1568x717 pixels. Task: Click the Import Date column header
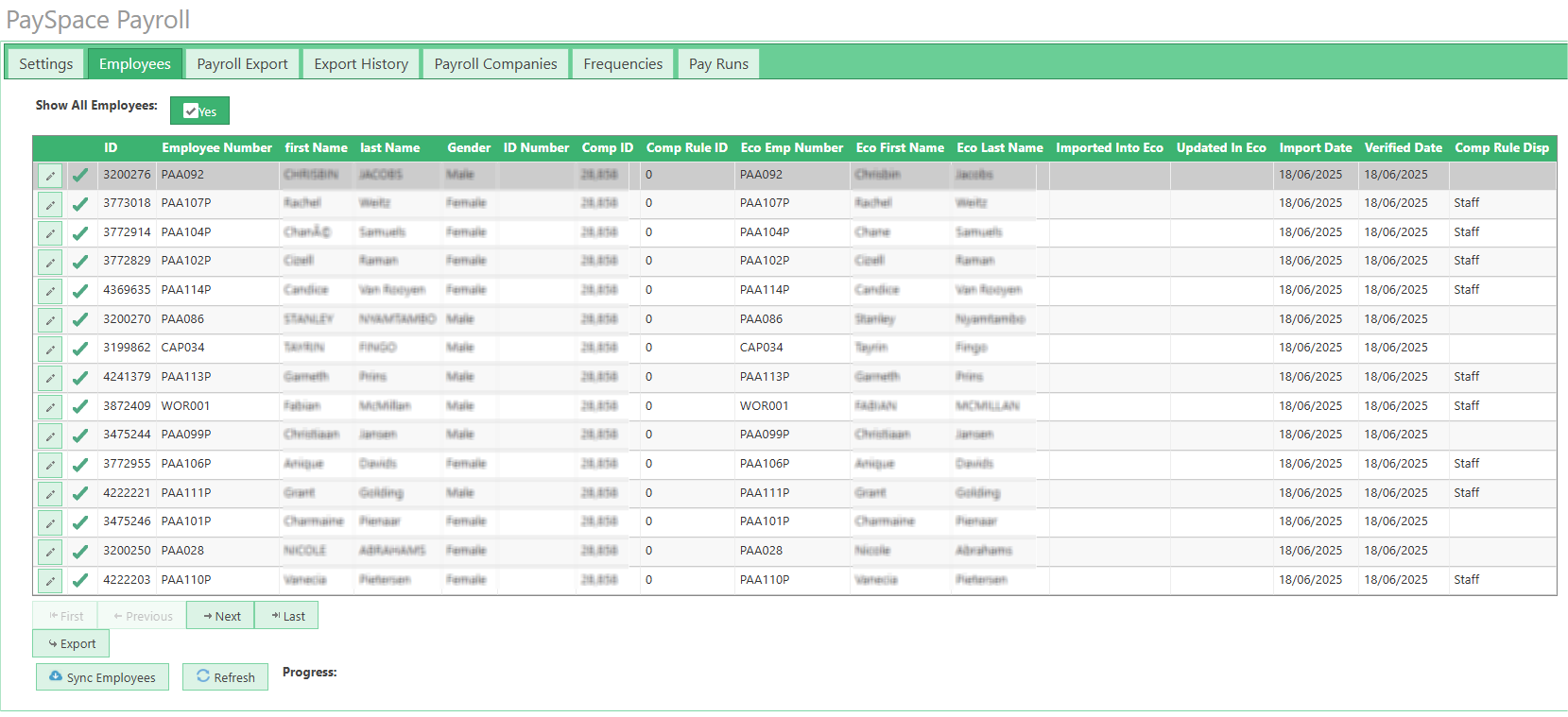click(1315, 148)
